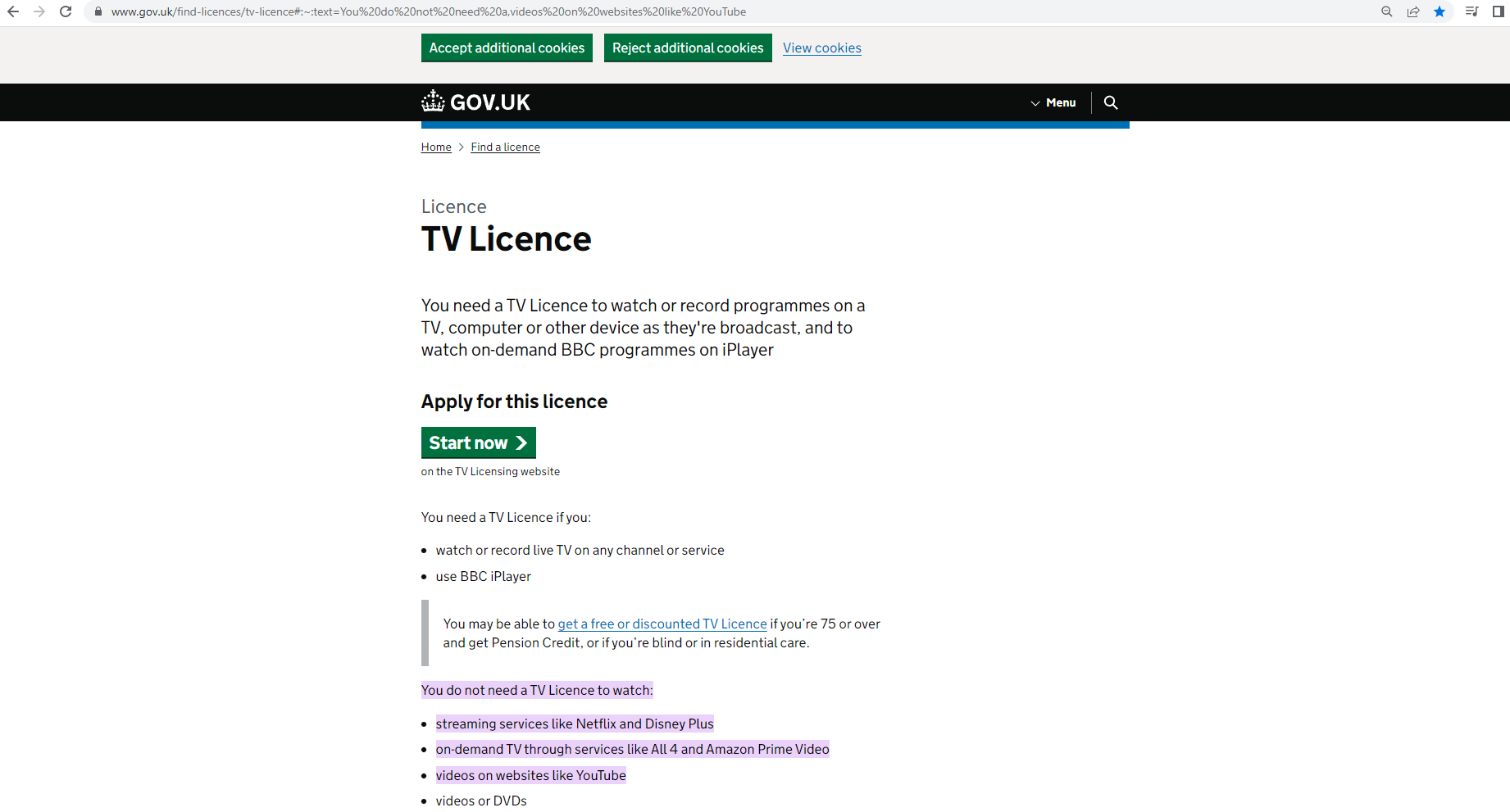Toggle the bookmark star icon
The height and width of the screenshot is (812, 1510).
click(1440, 11)
